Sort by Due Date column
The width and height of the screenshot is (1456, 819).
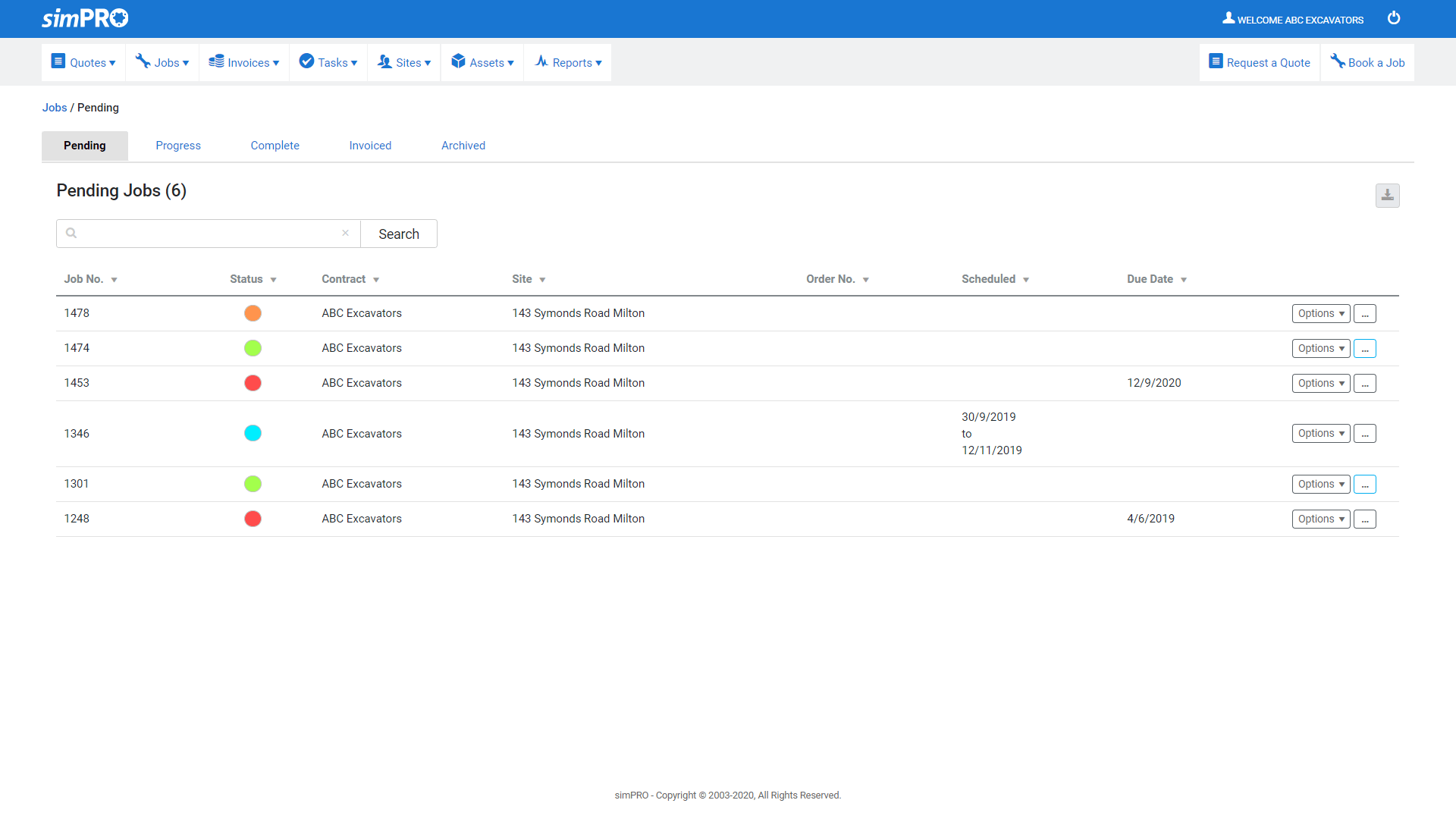click(x=1156, y=279)
